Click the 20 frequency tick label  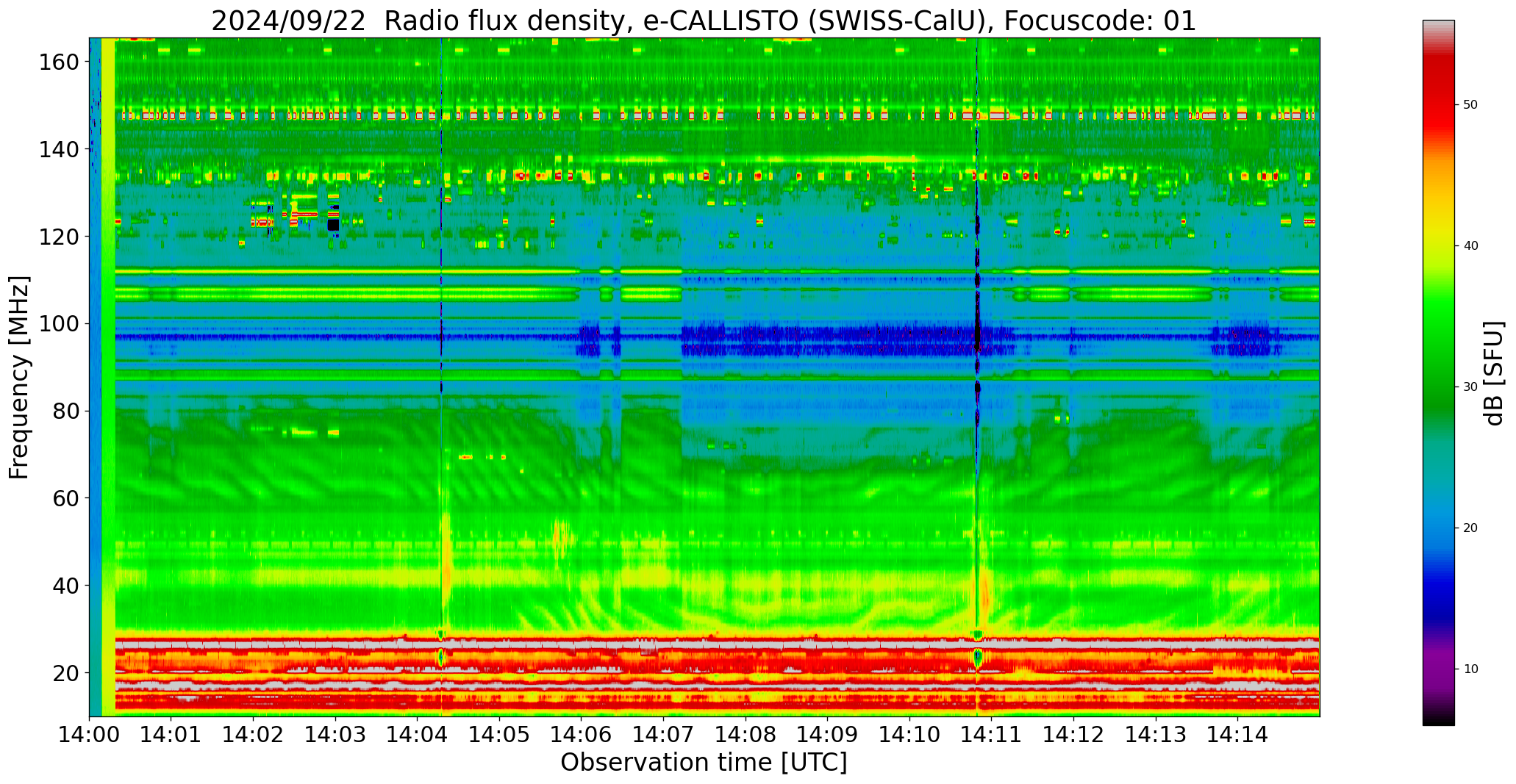click(66, 672)
